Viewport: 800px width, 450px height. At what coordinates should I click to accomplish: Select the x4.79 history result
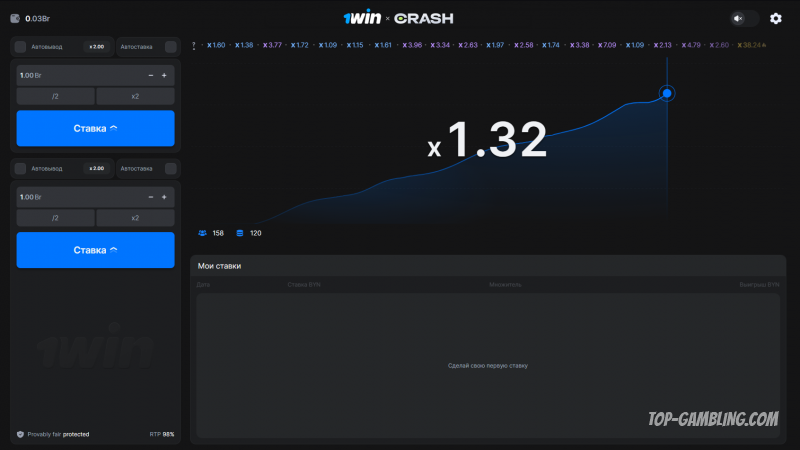coord(691,45)
